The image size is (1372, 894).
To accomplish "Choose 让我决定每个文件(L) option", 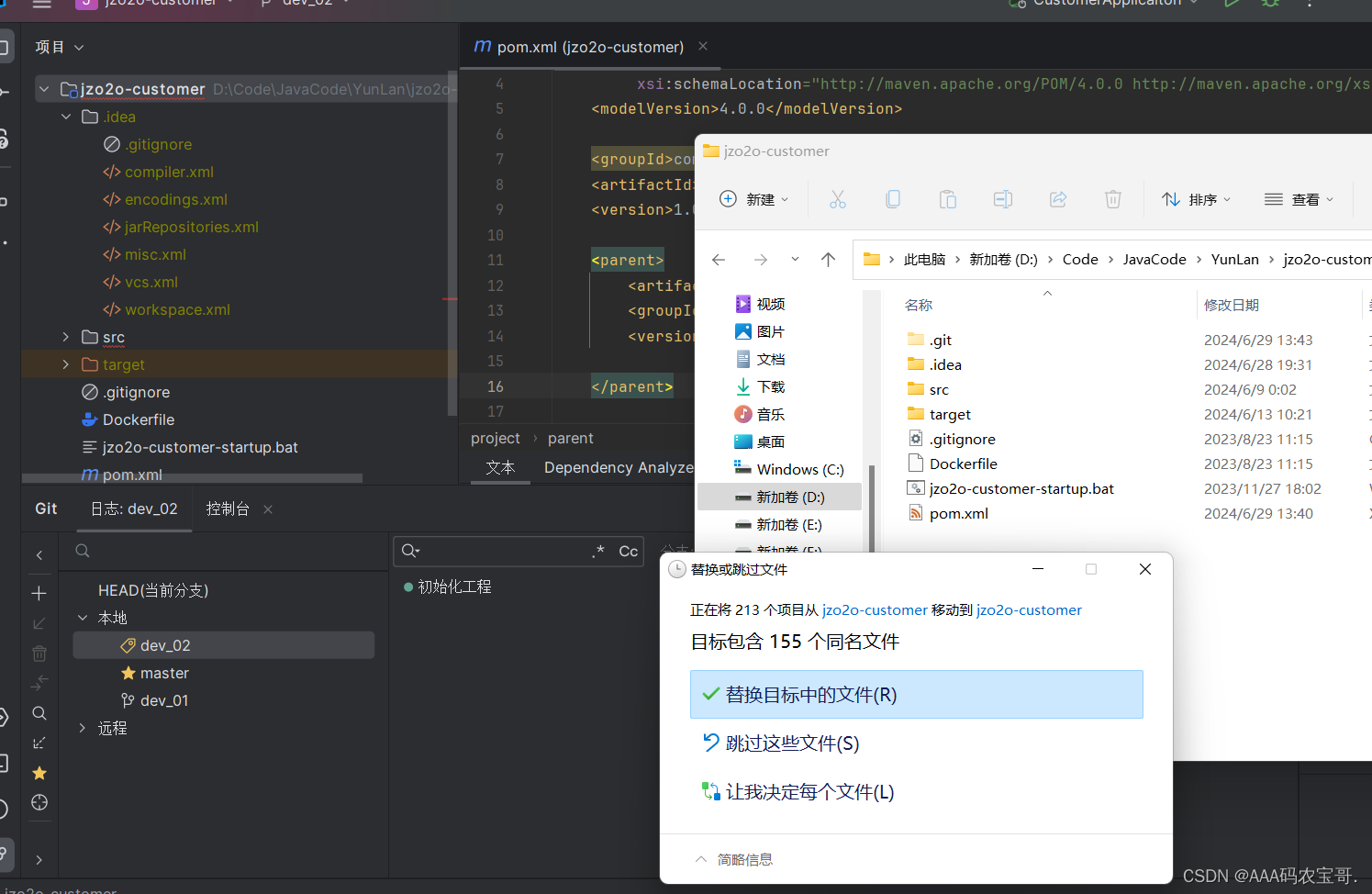I will click(916, 791).
